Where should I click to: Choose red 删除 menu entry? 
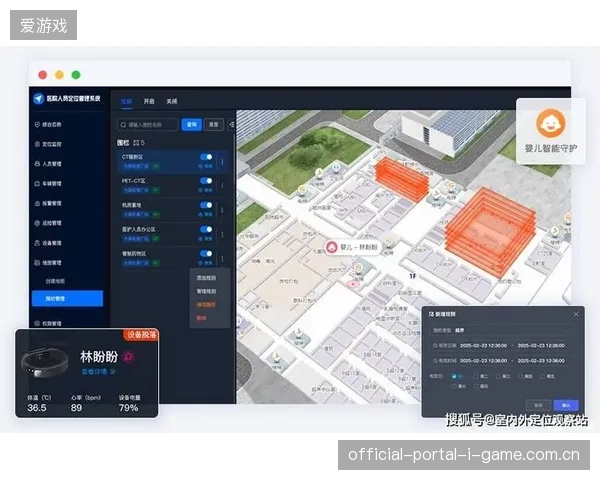pyautogui.click(x=201, y=318)
